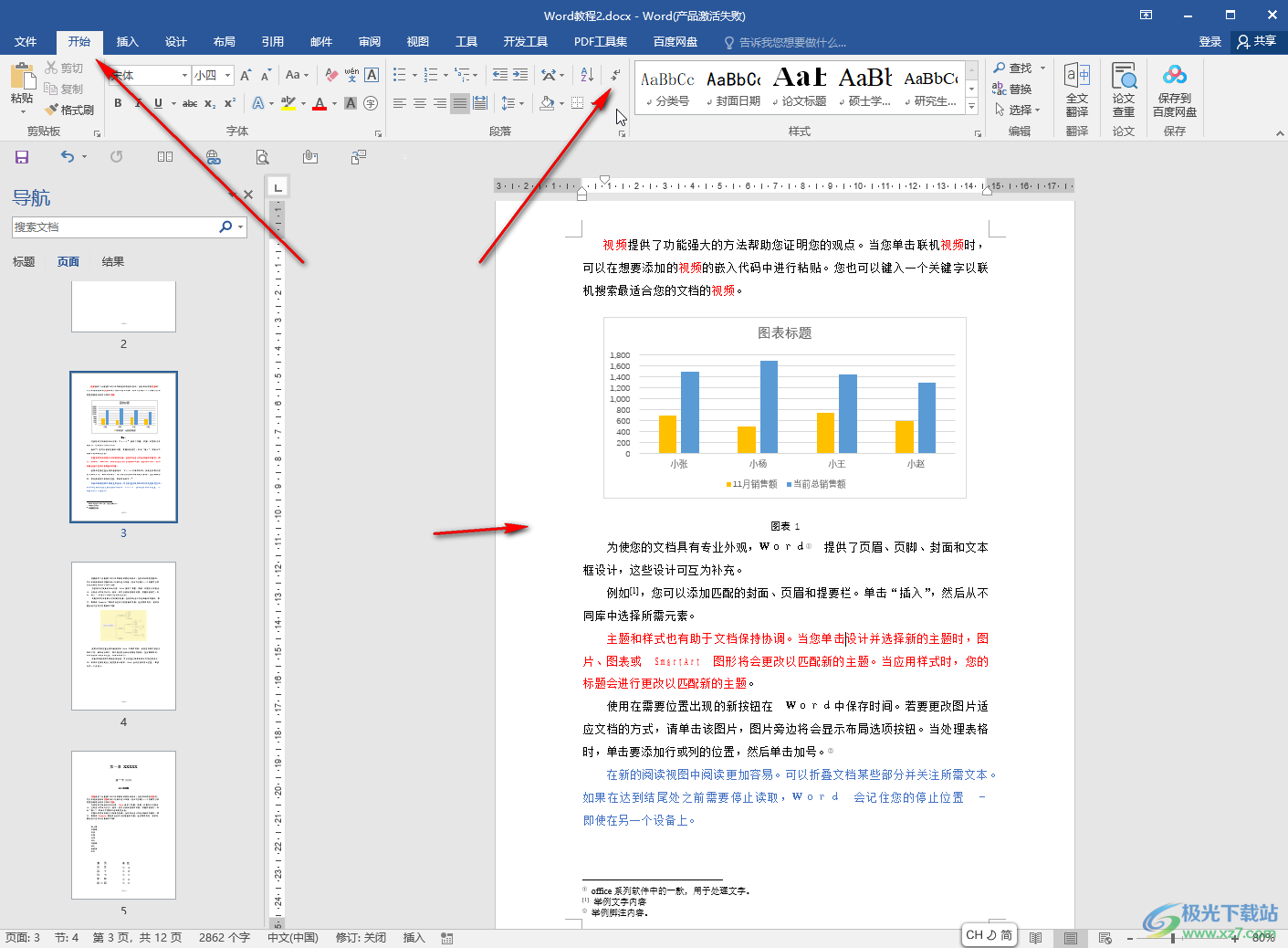Viewport: 1288px width, 948px height.
Task: Switch to read mode view in status bar
Action: (x=1036, y=938)
